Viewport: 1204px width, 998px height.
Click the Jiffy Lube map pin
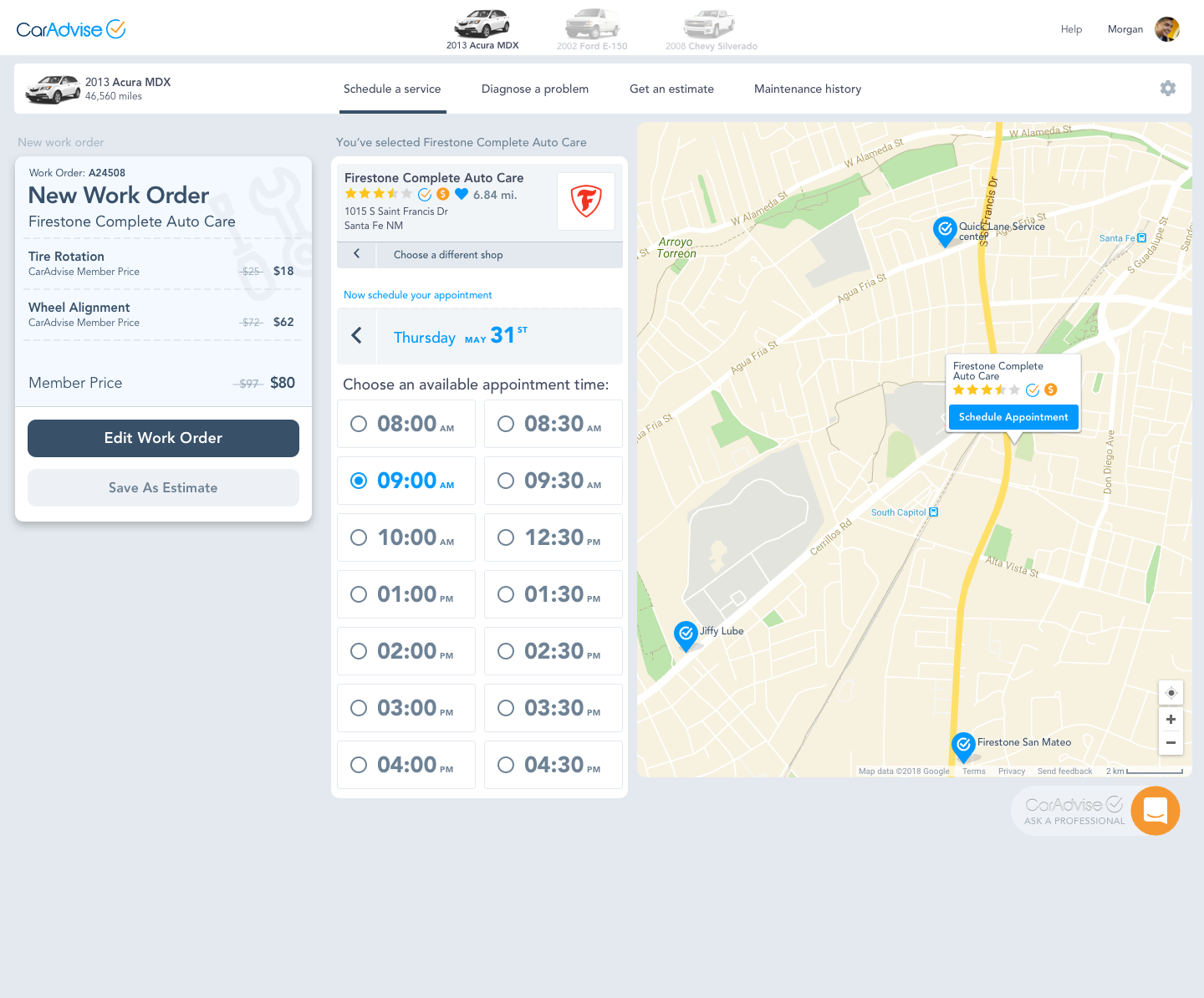tap(686, 635)
